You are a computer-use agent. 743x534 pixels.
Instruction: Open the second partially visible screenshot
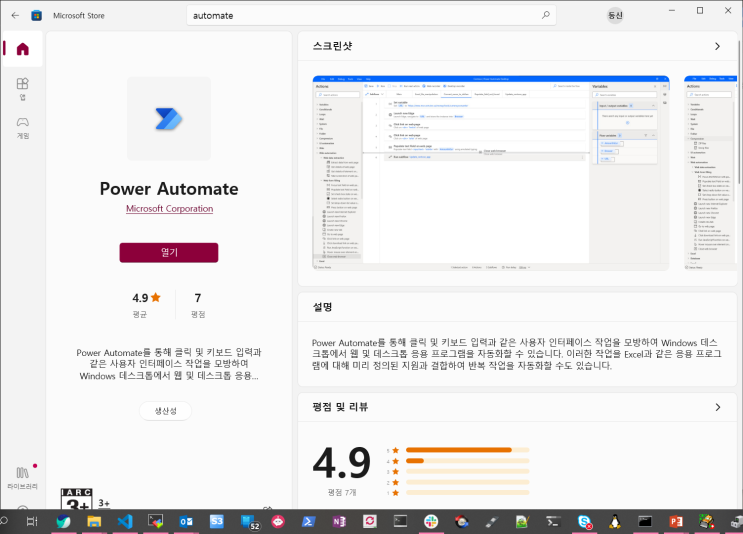point(710,173)
